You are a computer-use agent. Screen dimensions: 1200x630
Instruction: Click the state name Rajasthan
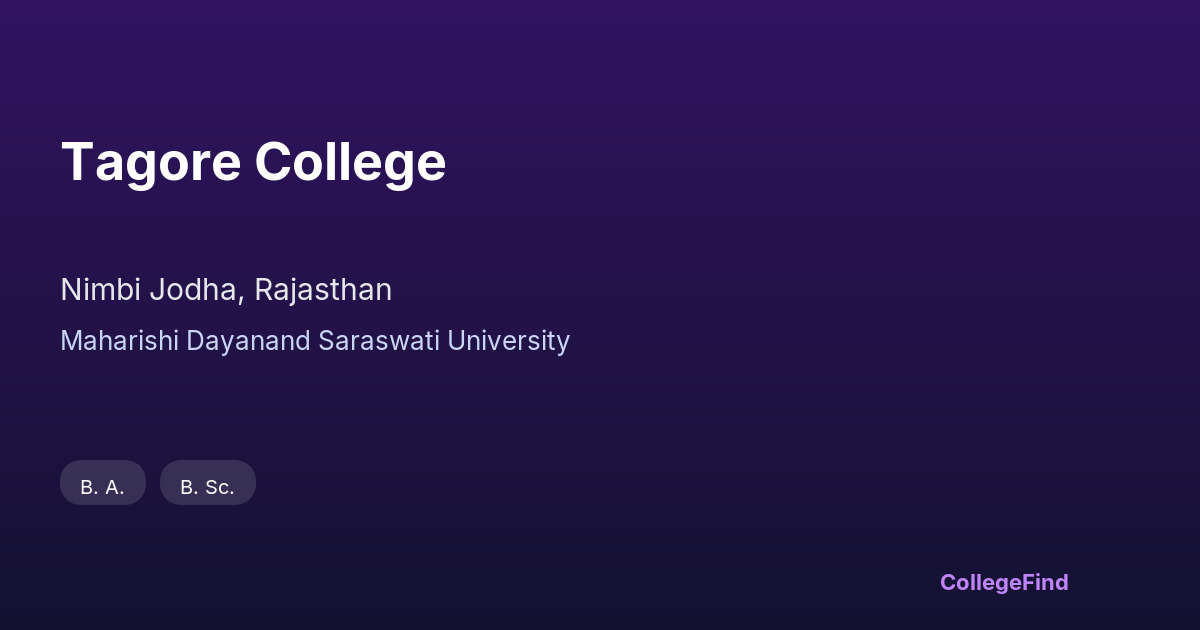(323, 290)
